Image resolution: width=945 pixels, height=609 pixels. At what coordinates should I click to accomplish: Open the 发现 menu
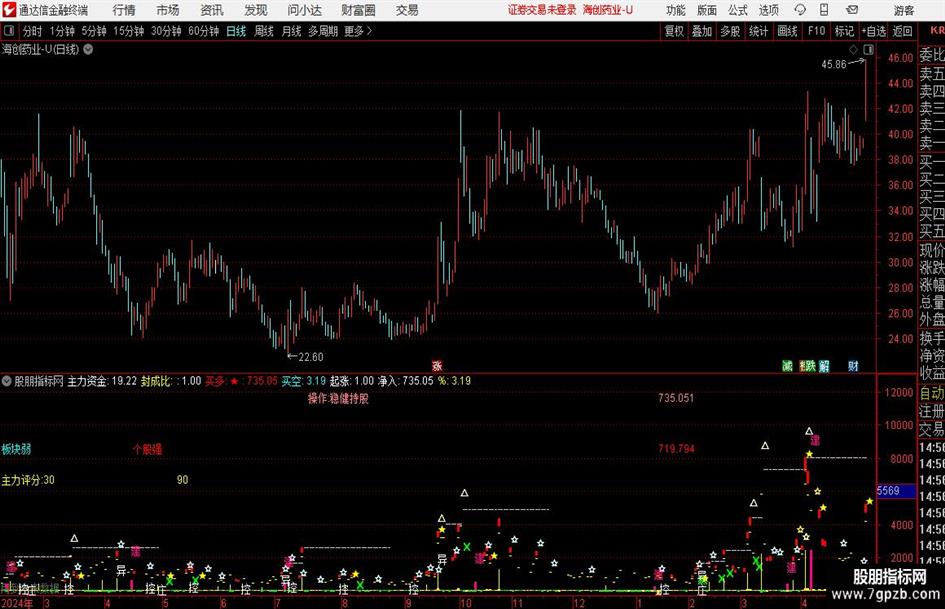pos(256,10)
